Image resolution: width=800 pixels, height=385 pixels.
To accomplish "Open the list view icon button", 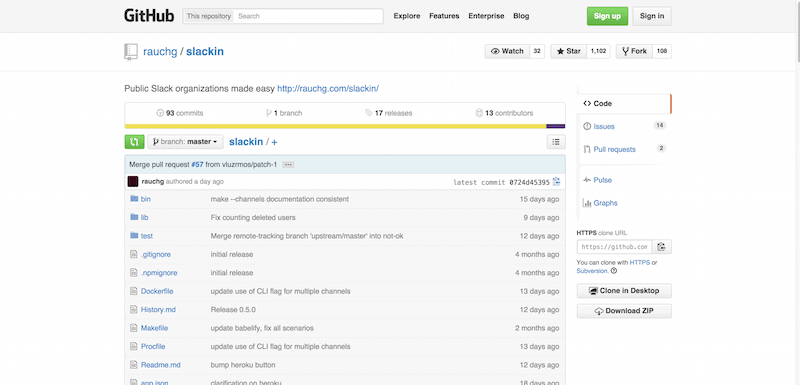I will click(556, 142).
